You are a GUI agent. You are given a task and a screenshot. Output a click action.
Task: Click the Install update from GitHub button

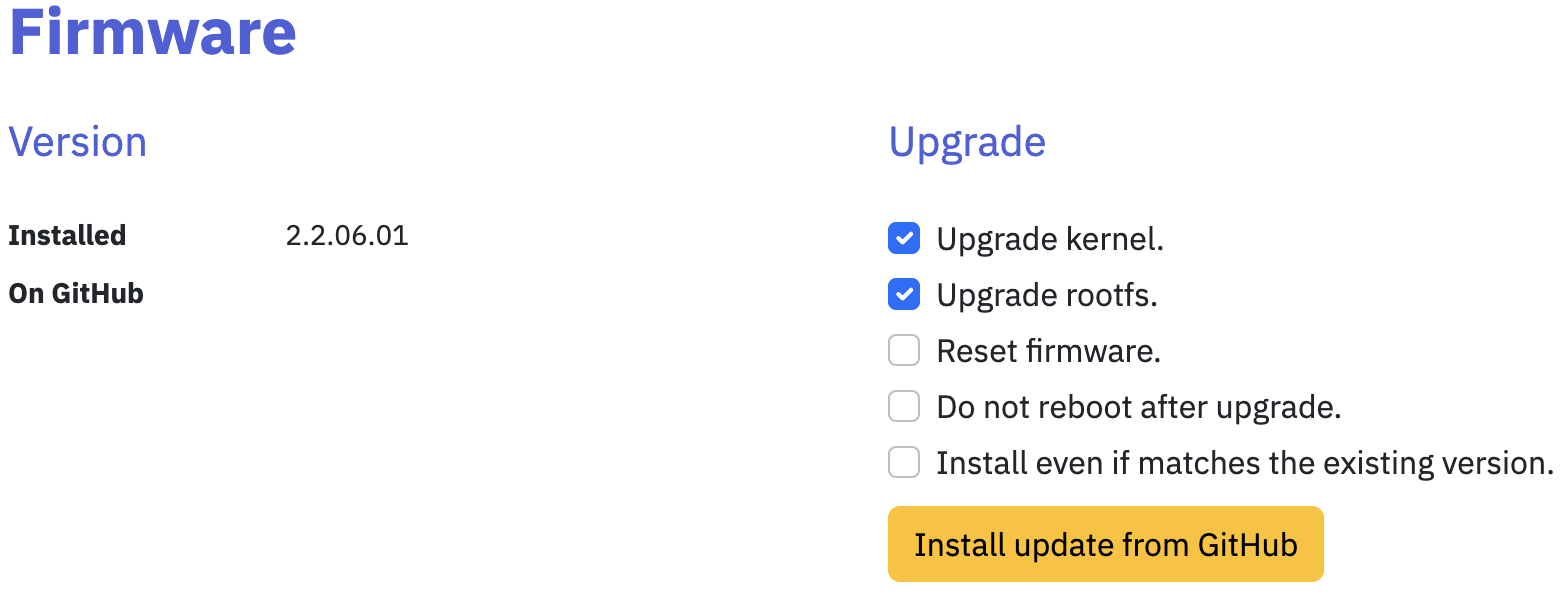point(1105,544)
